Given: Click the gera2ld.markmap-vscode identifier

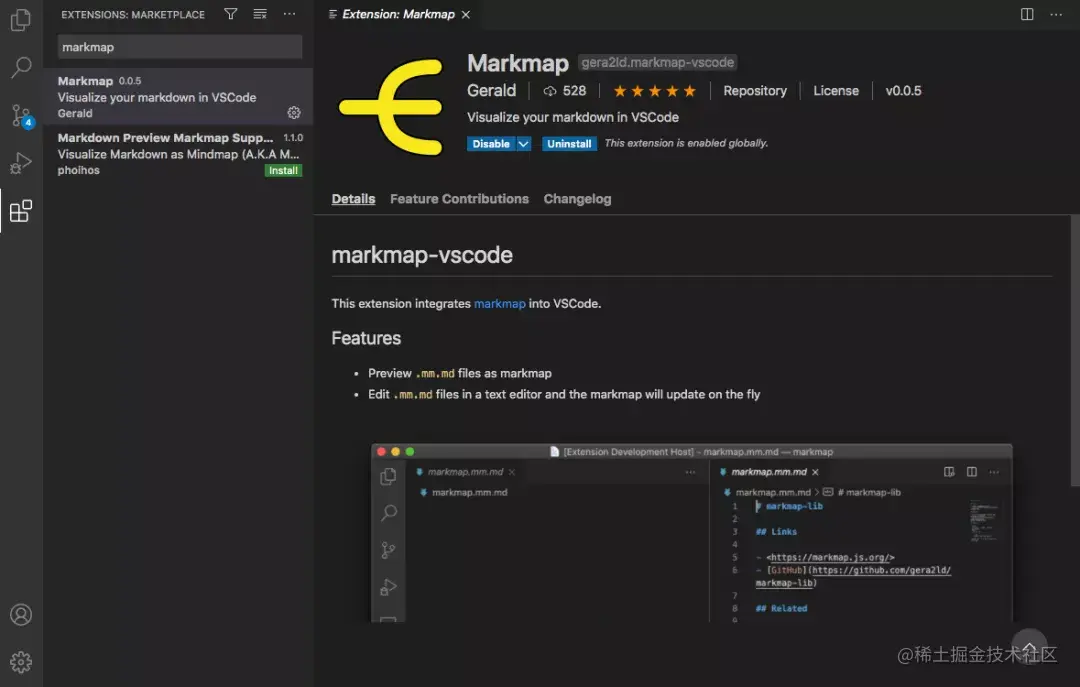Looking at the screenshot, I should click(657, 63).
